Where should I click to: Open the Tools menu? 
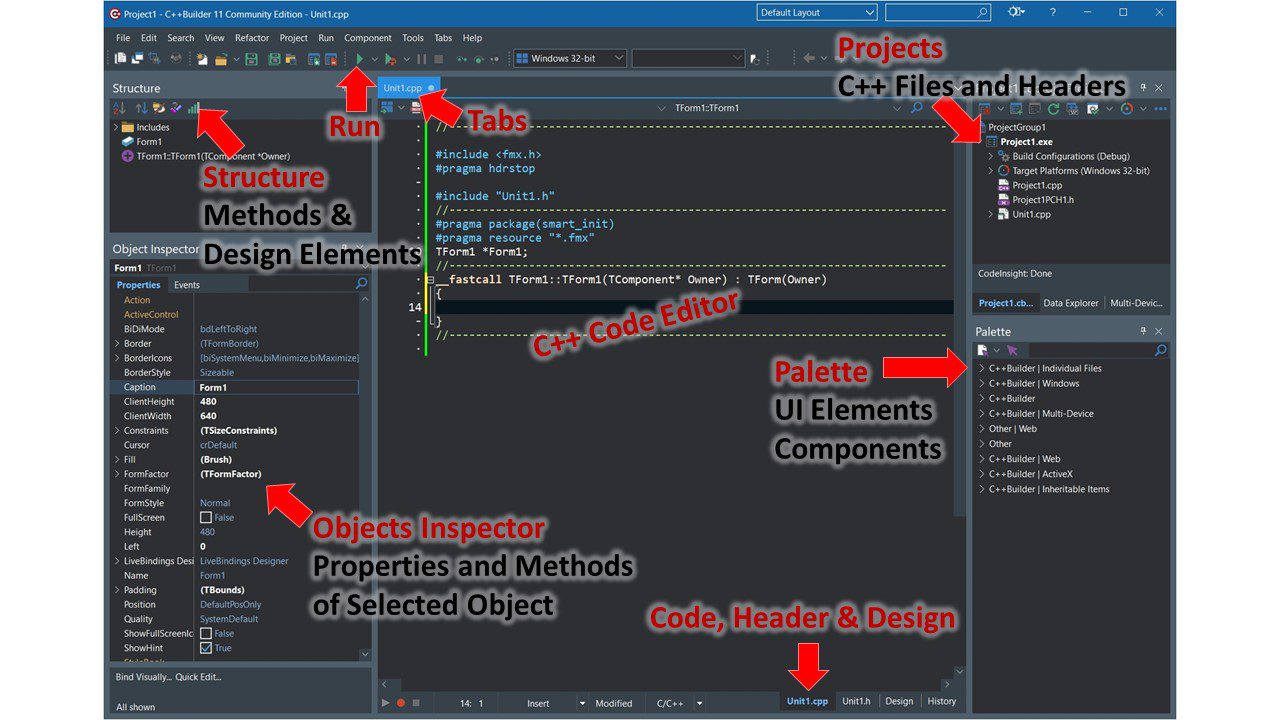[413, 38]
